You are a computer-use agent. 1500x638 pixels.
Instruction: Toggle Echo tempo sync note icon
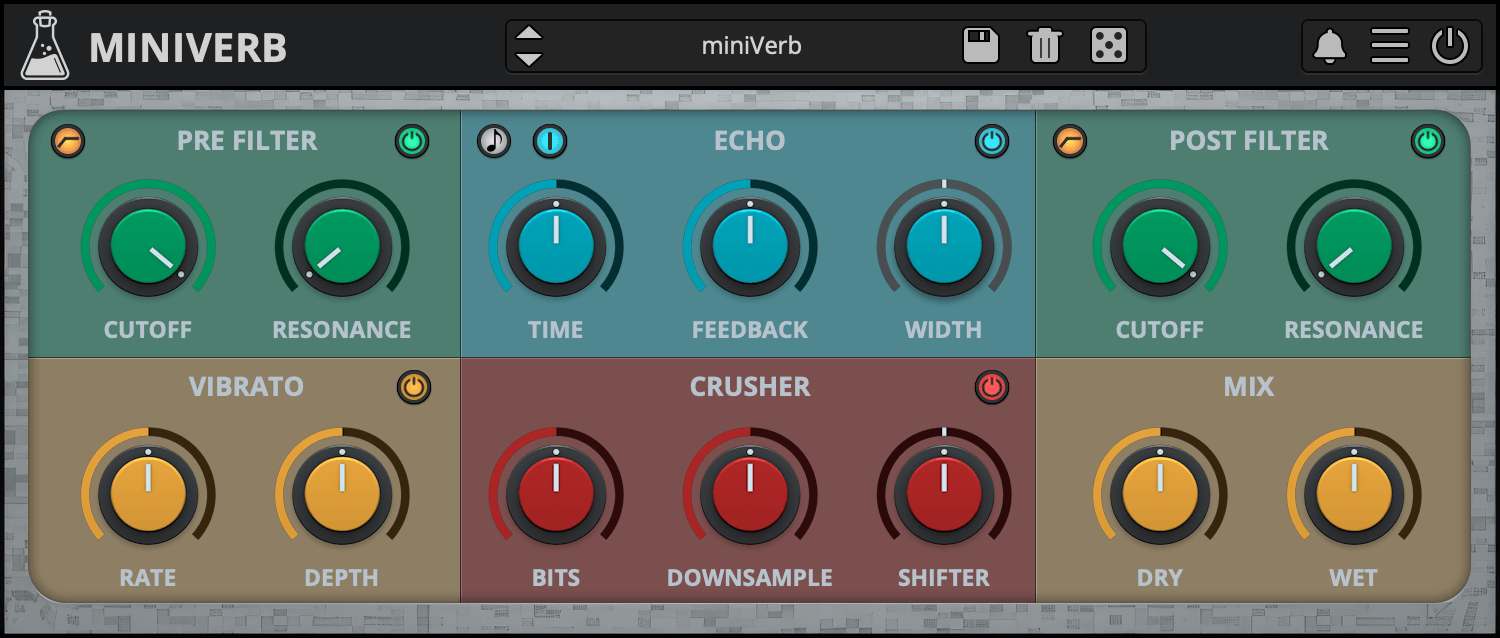[x=494, y=141]
